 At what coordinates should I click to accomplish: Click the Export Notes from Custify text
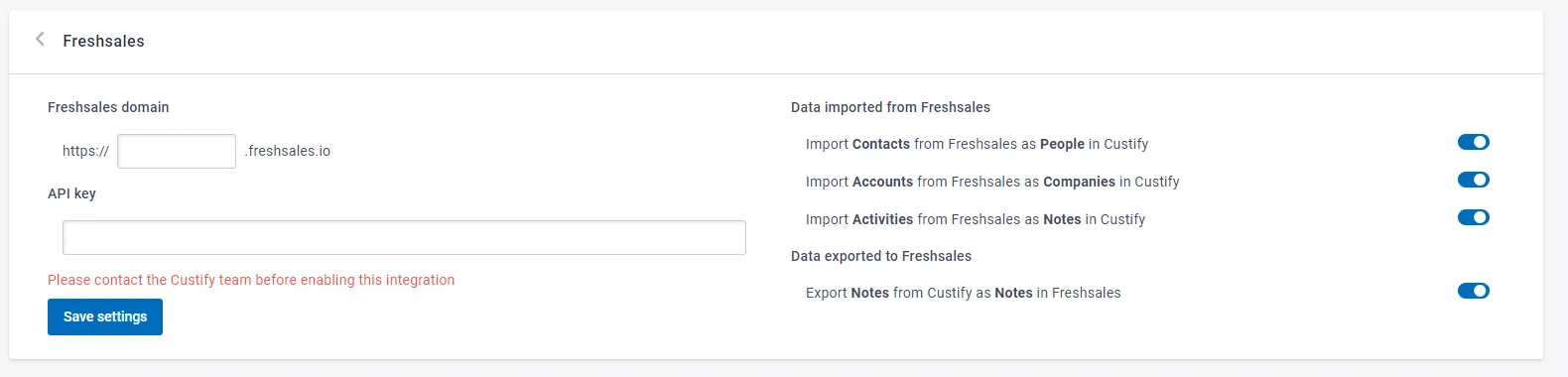point(963,293)
